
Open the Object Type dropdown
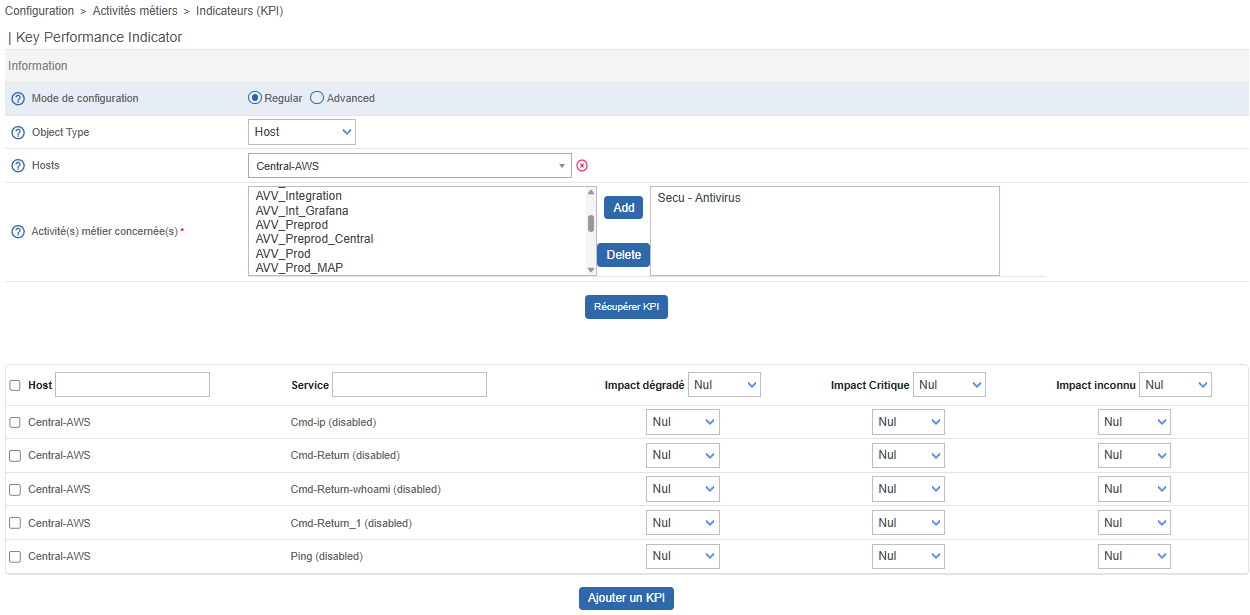[301, 132]
